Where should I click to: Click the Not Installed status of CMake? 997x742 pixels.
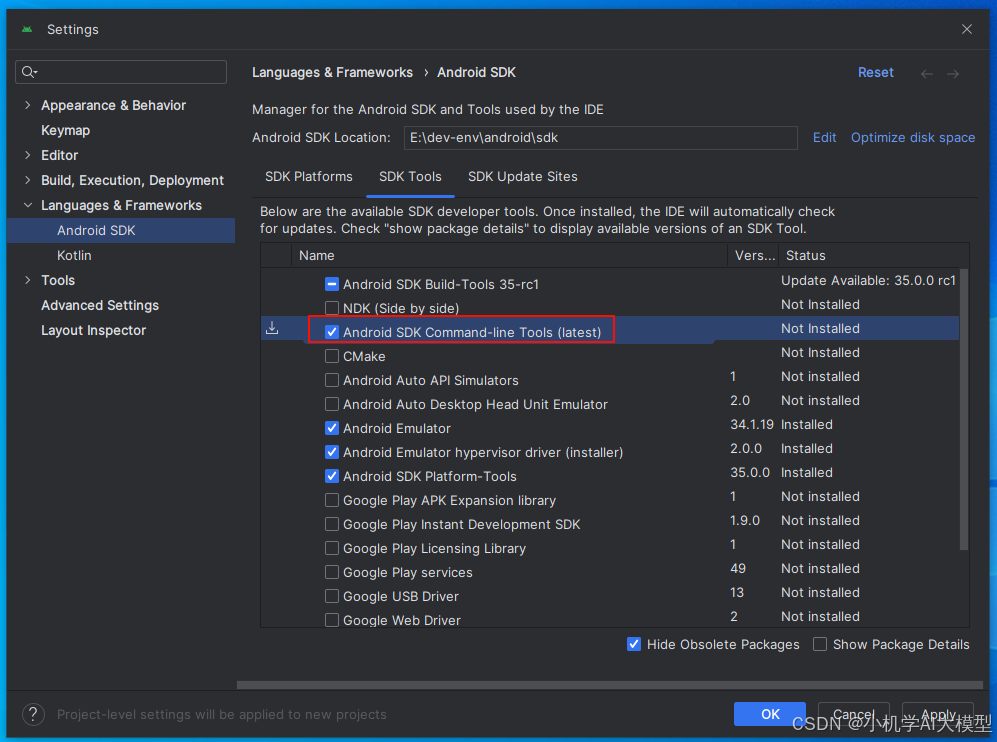point(820,353)
